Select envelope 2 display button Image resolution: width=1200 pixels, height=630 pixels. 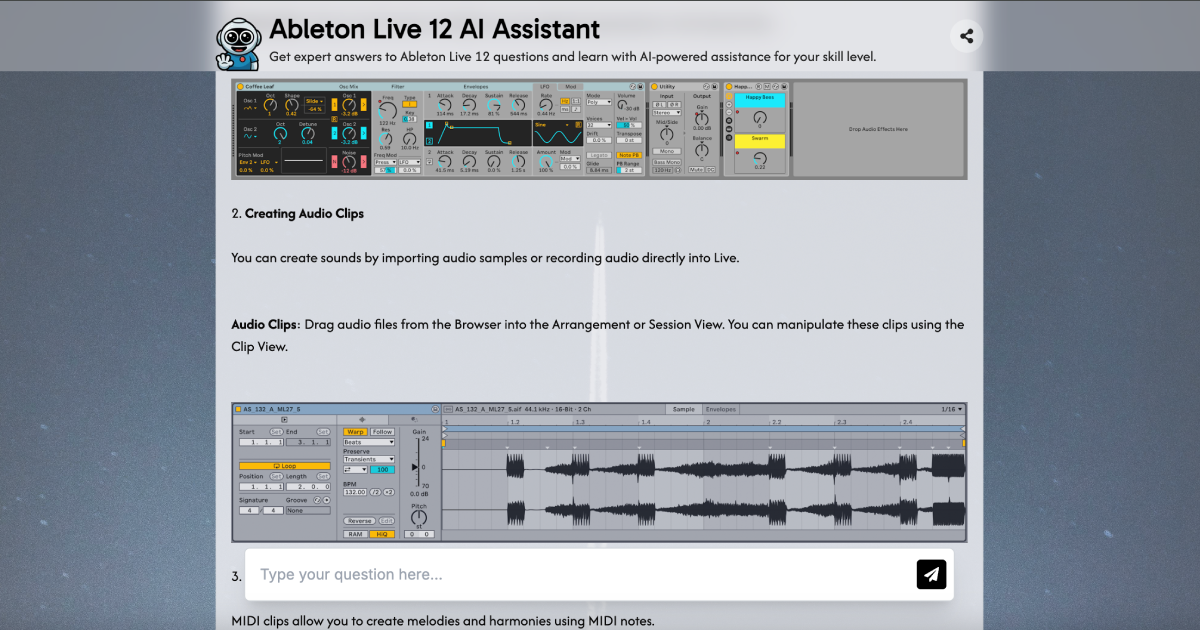429,141
